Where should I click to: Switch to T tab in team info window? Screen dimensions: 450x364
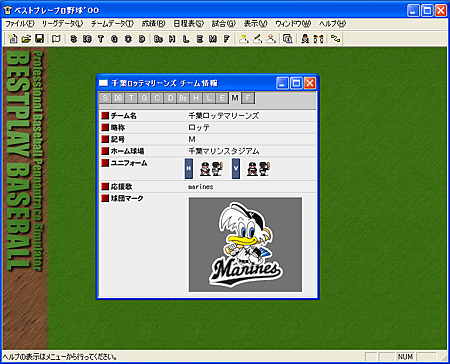click(131, 98)
